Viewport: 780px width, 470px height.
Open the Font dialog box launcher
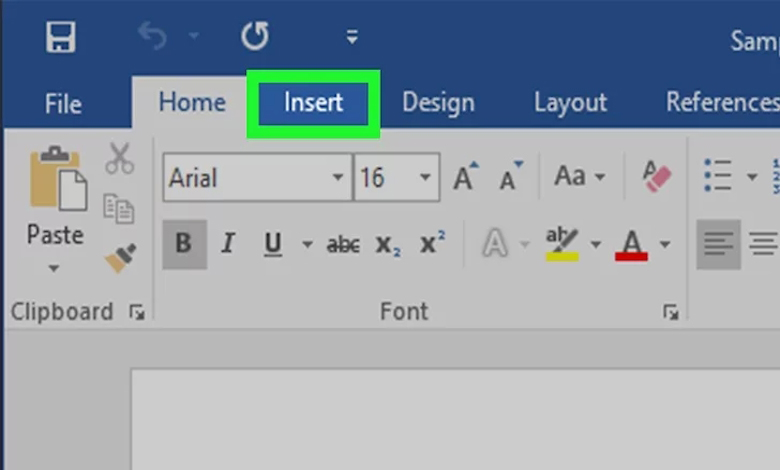click(x=670, y=313)
